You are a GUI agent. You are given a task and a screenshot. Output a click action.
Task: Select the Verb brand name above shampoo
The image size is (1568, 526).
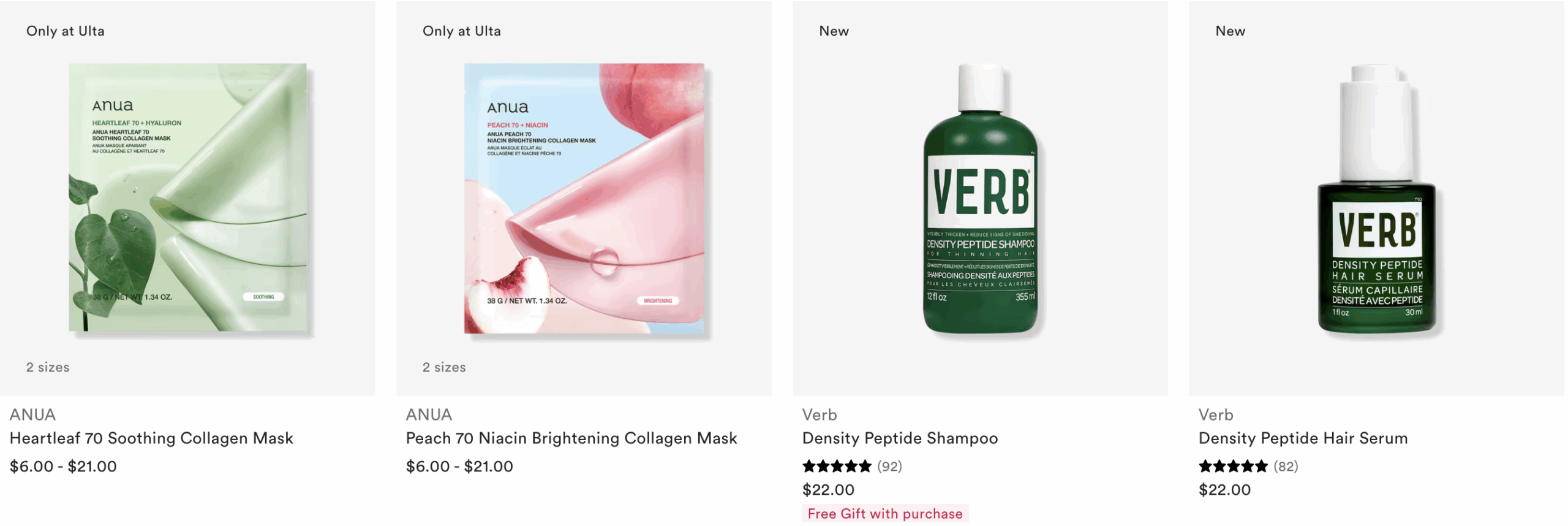click(820, 415)
